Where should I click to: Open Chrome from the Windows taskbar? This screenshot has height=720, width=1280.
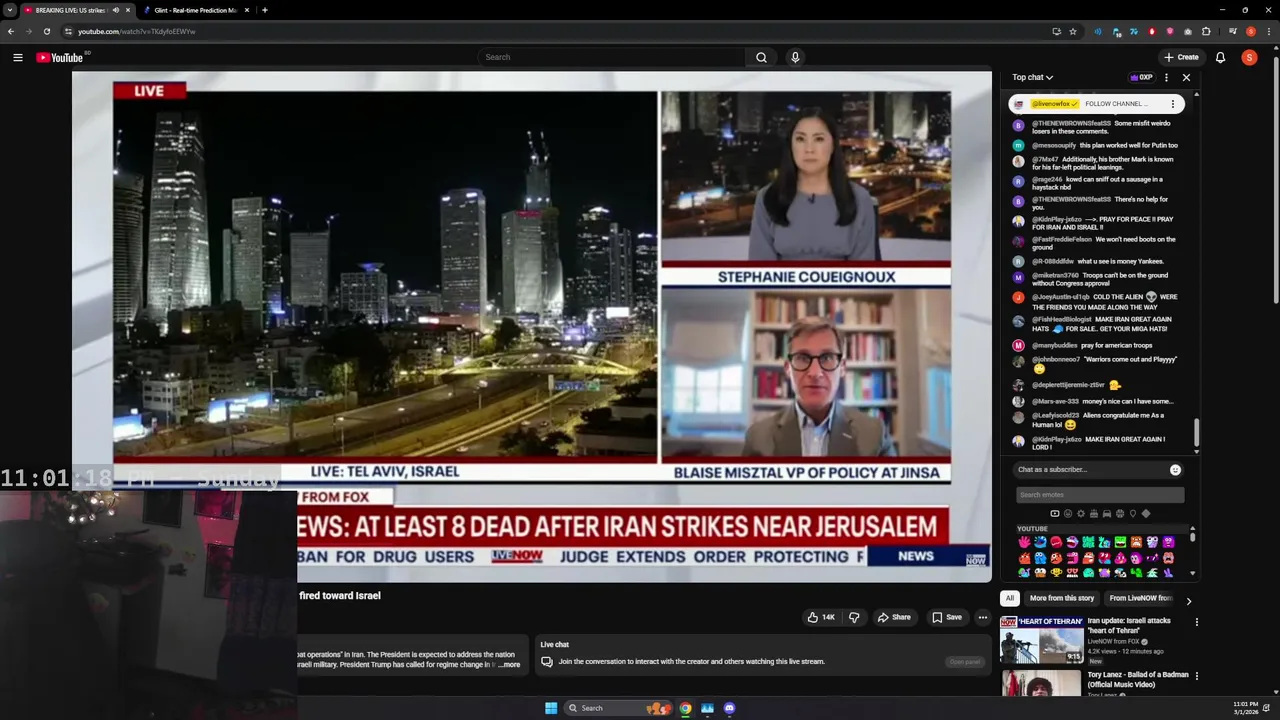coord(685,708)
